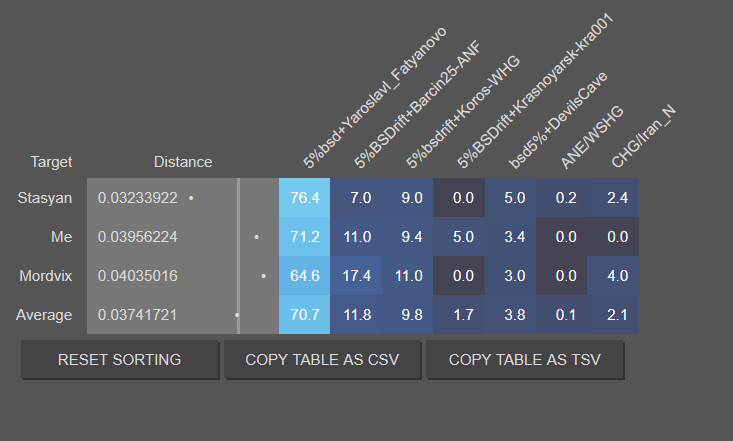Click the 1.7 cell in Average row
The height and width of the screenshot is (441, 733).
click(459, 314)
